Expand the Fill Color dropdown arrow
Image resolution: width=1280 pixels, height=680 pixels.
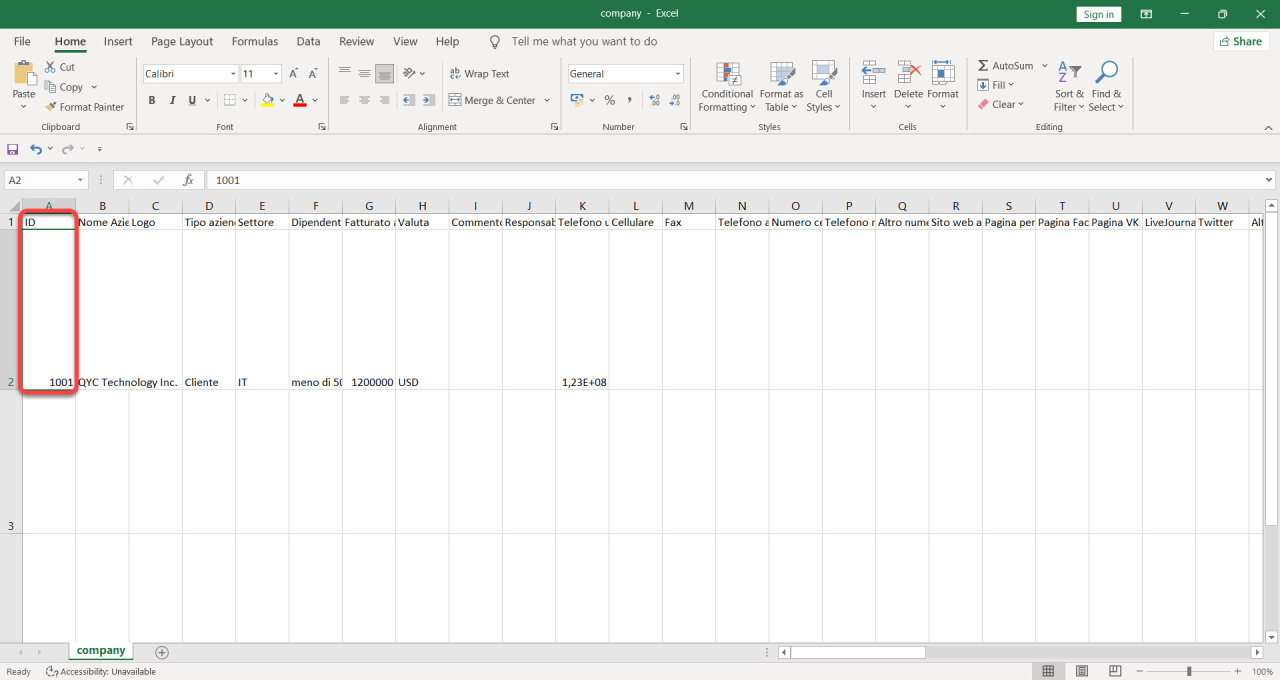point(282,100)
